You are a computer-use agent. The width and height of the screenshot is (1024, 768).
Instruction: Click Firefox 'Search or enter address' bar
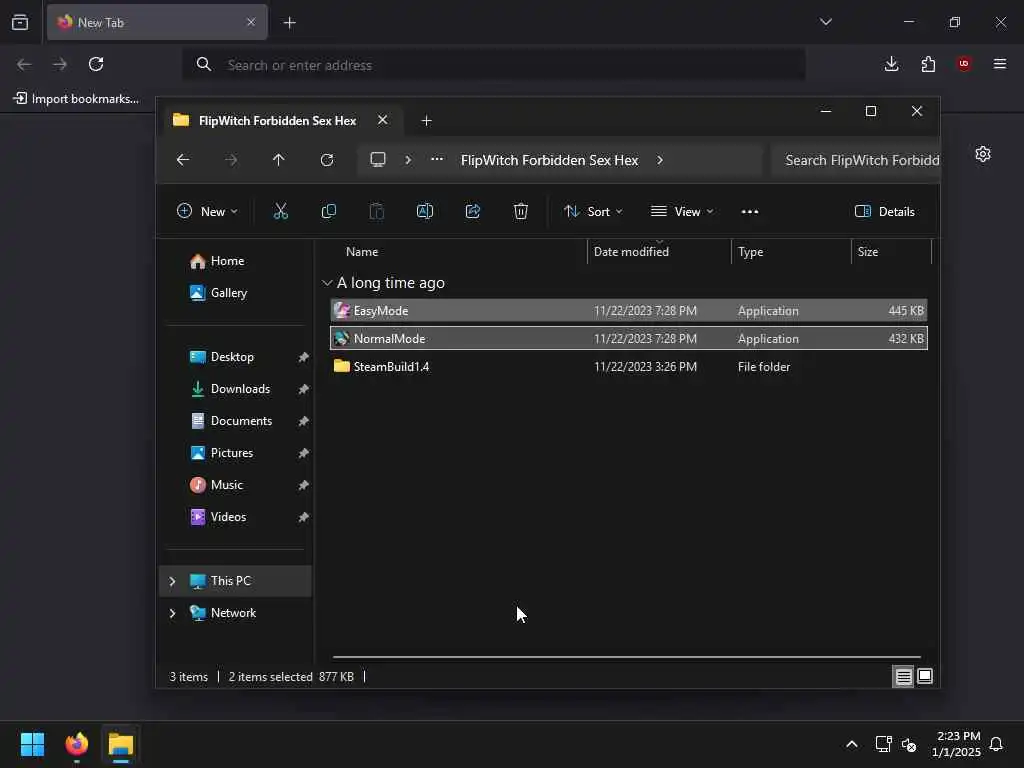[x=494, y=65]
